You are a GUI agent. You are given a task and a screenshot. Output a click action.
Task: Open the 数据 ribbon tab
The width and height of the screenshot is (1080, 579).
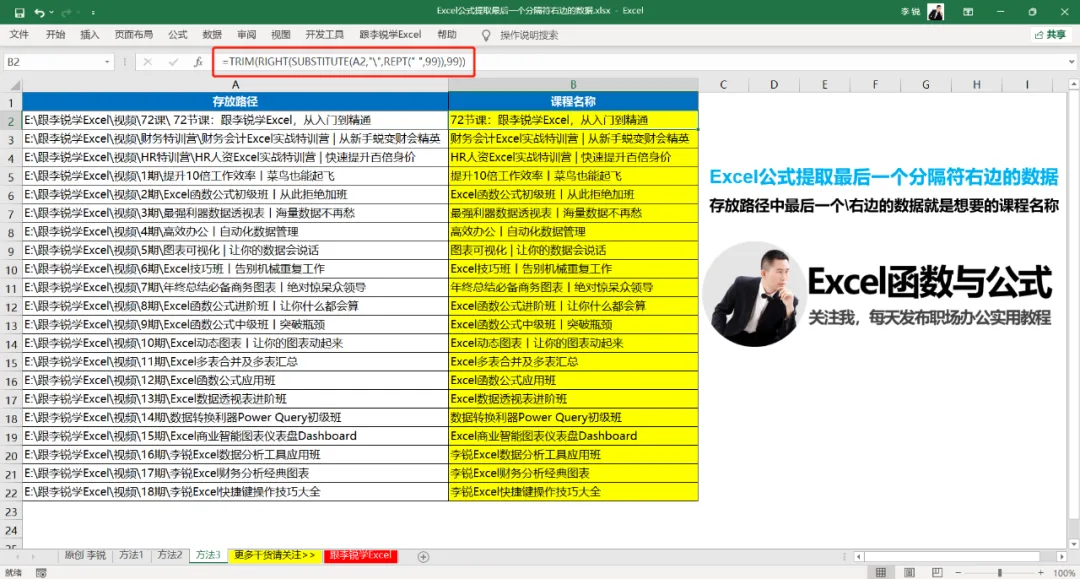coord(211,34)
